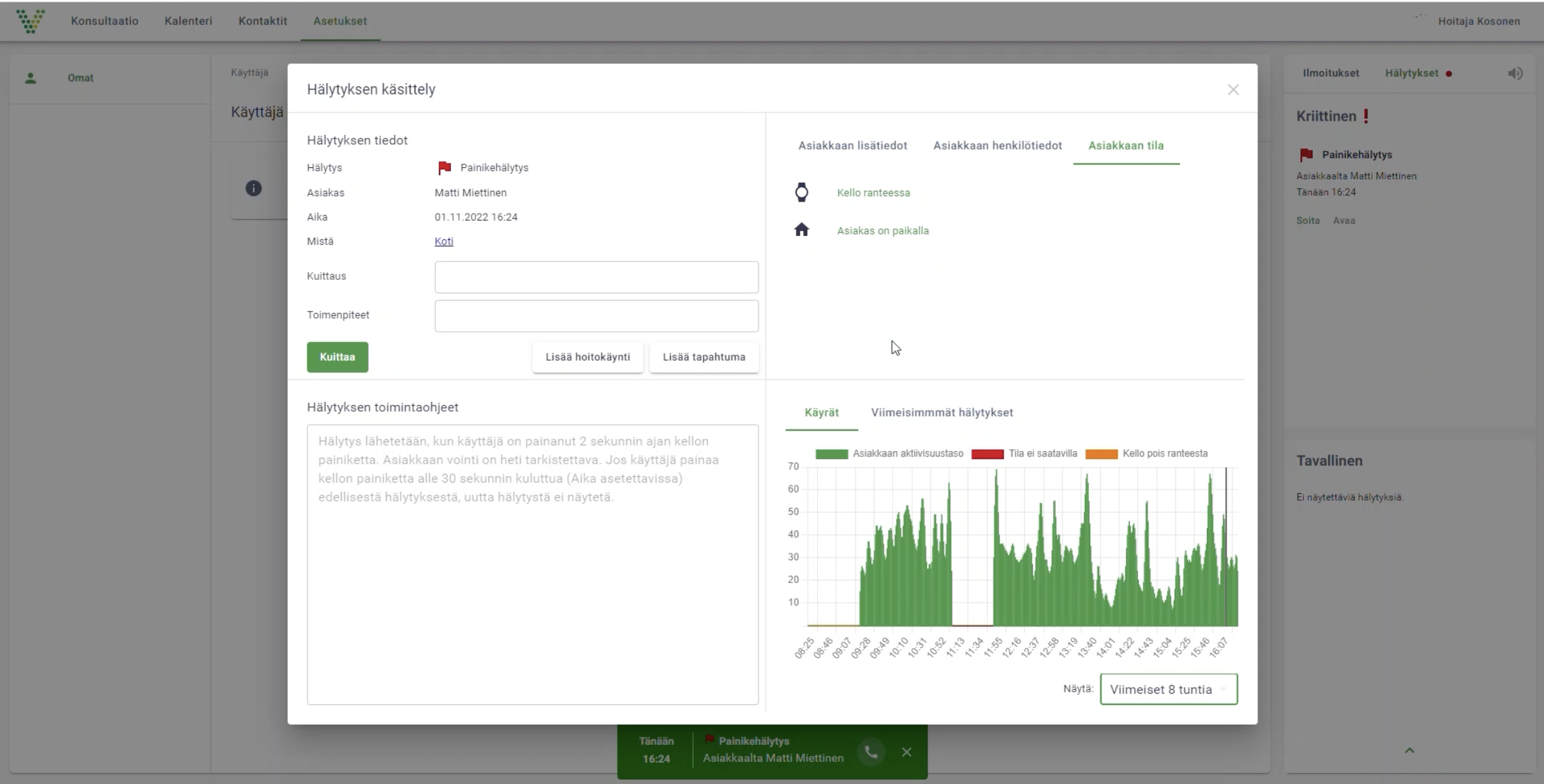Open Kalenteri menu
The image size is (1544, 784).
(x=188, y=21)
